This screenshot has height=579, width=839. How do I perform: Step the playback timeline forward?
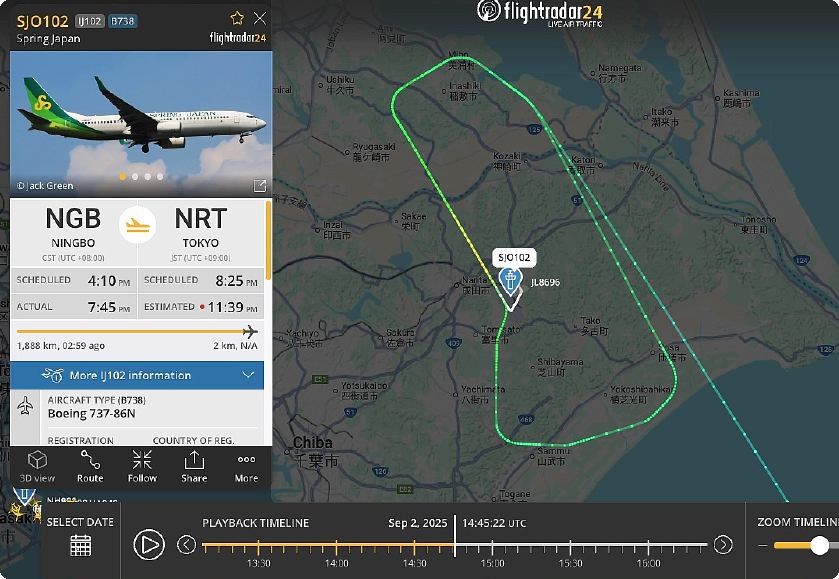pos(723,545)
